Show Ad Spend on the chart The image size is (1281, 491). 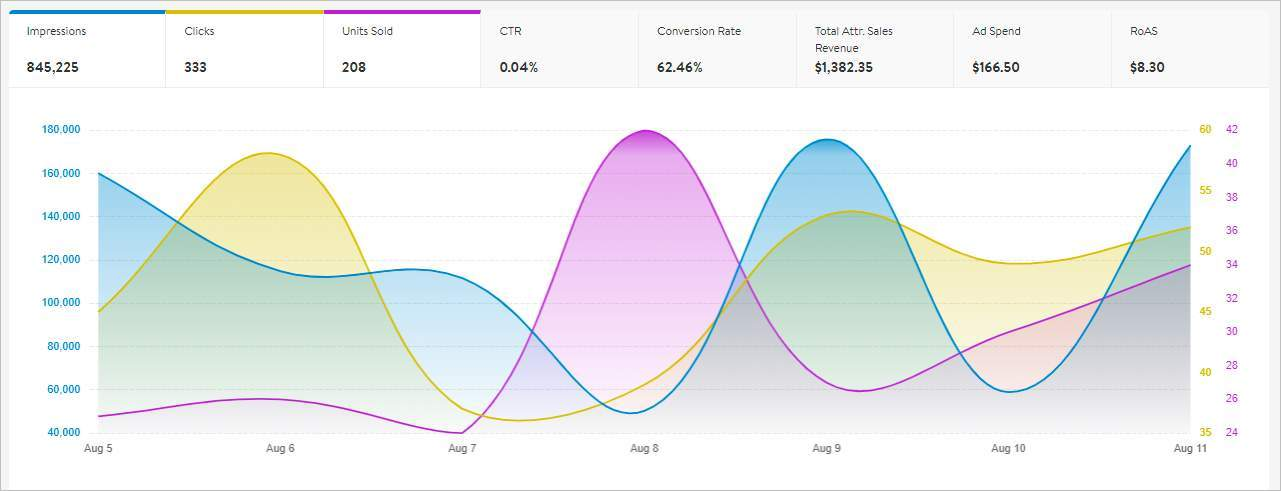pos(1032,49)
